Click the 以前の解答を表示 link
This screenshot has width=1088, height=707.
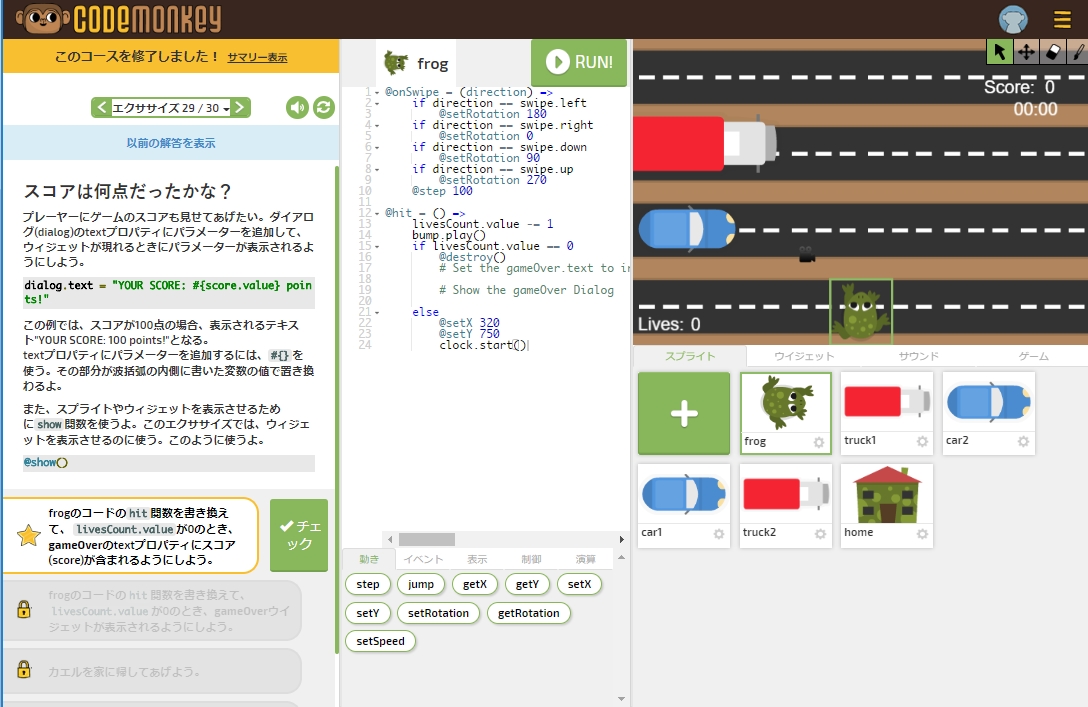pyautogui.click(x=170, y=143)
